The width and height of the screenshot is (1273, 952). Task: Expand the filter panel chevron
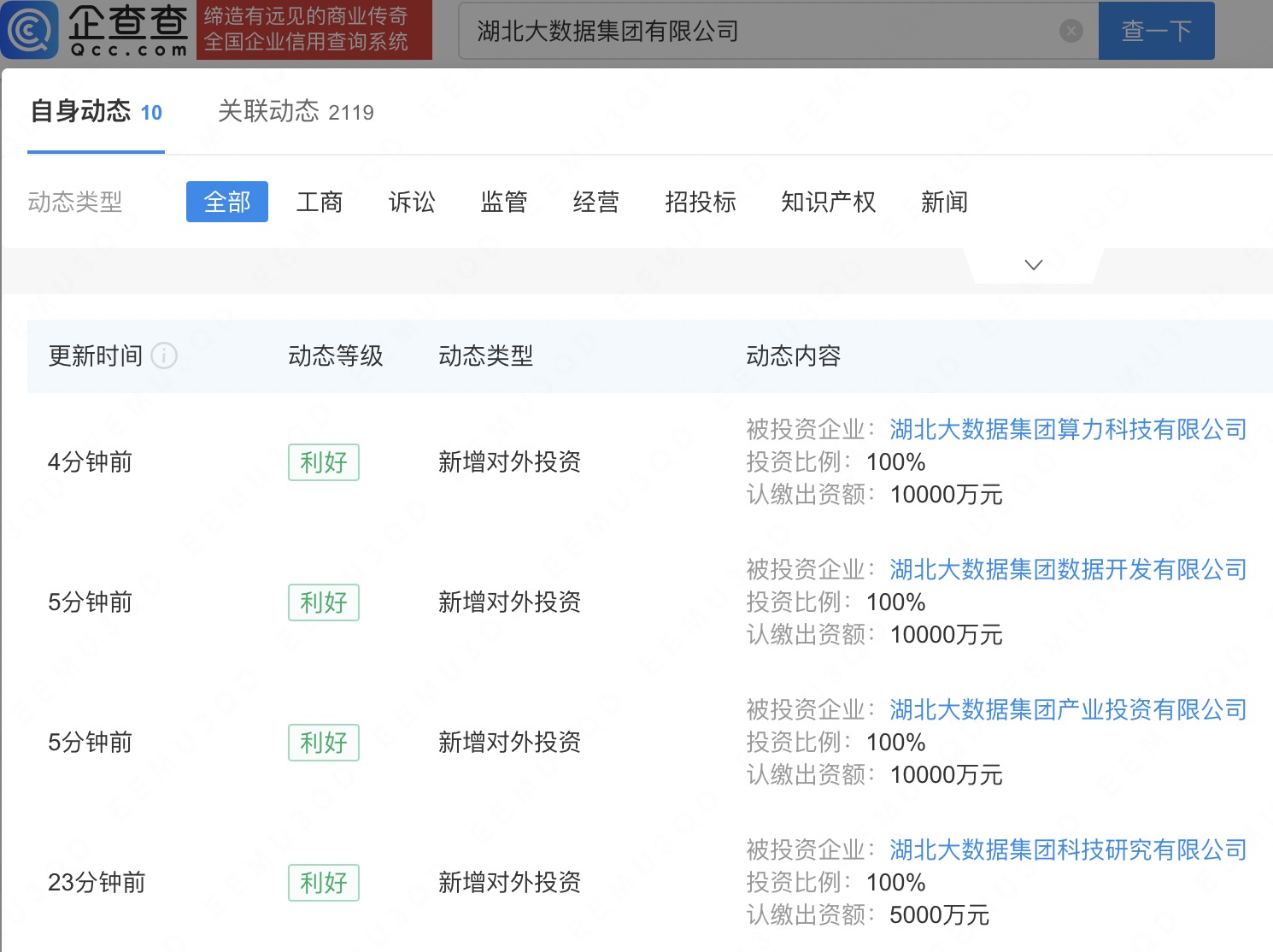(1034, 265)
